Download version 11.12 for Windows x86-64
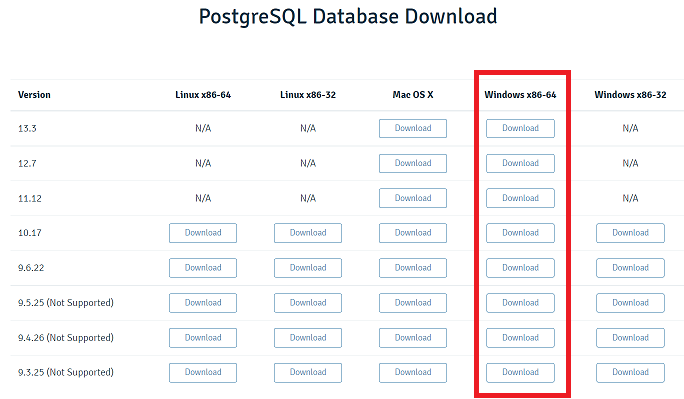 click(520, 198)
